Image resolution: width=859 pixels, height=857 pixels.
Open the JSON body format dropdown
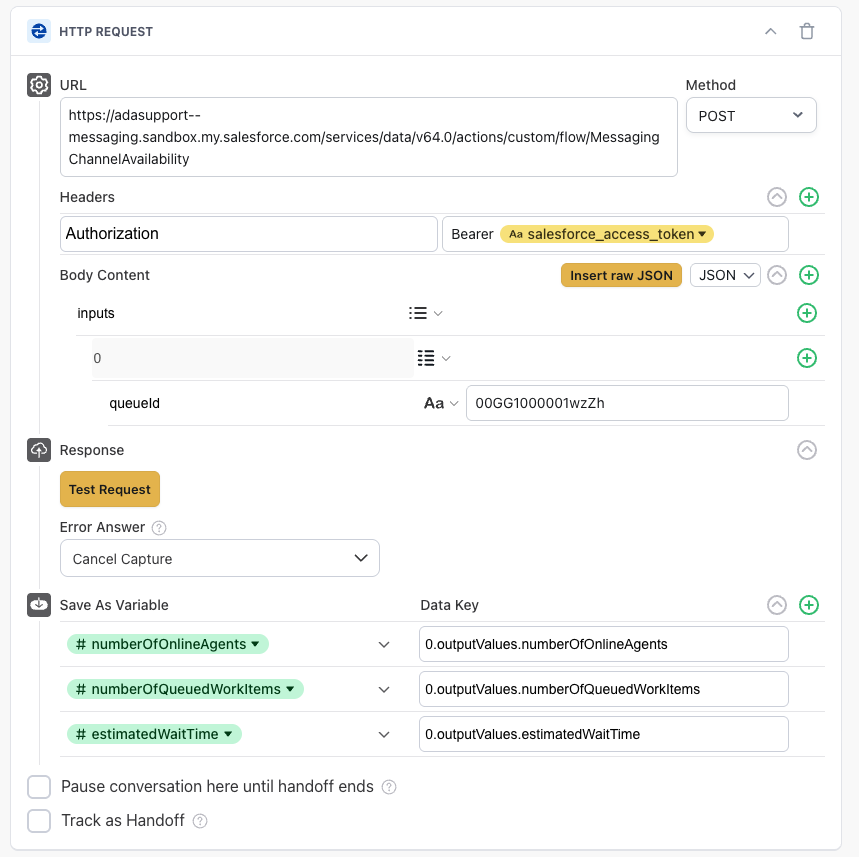coord(725,275)
